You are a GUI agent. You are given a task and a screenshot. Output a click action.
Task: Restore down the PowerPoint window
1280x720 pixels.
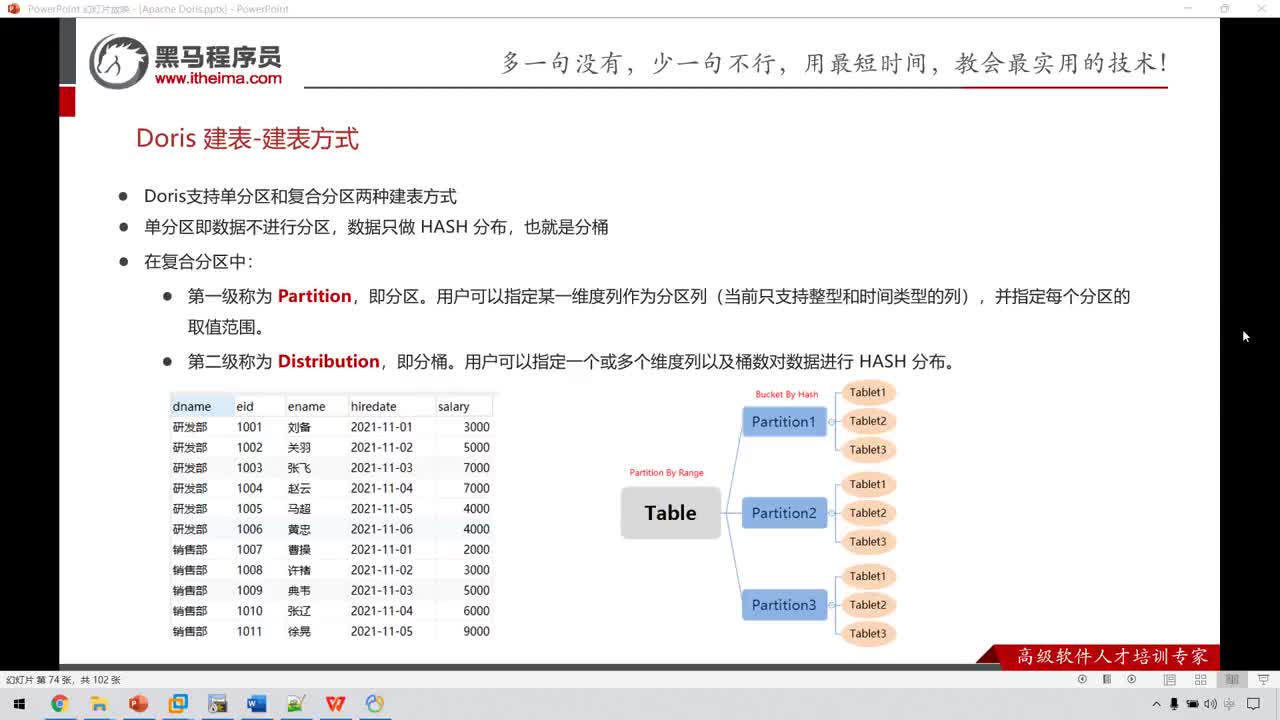[1225, 9]
